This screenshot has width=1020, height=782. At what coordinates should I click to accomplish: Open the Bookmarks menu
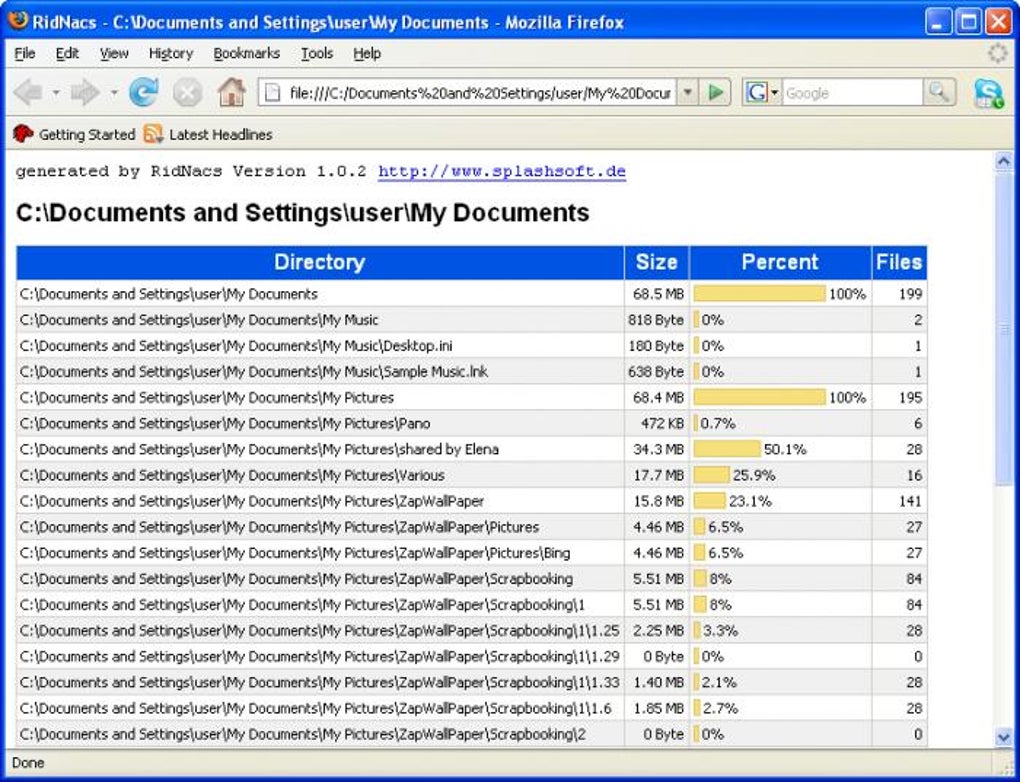(247, 53)
